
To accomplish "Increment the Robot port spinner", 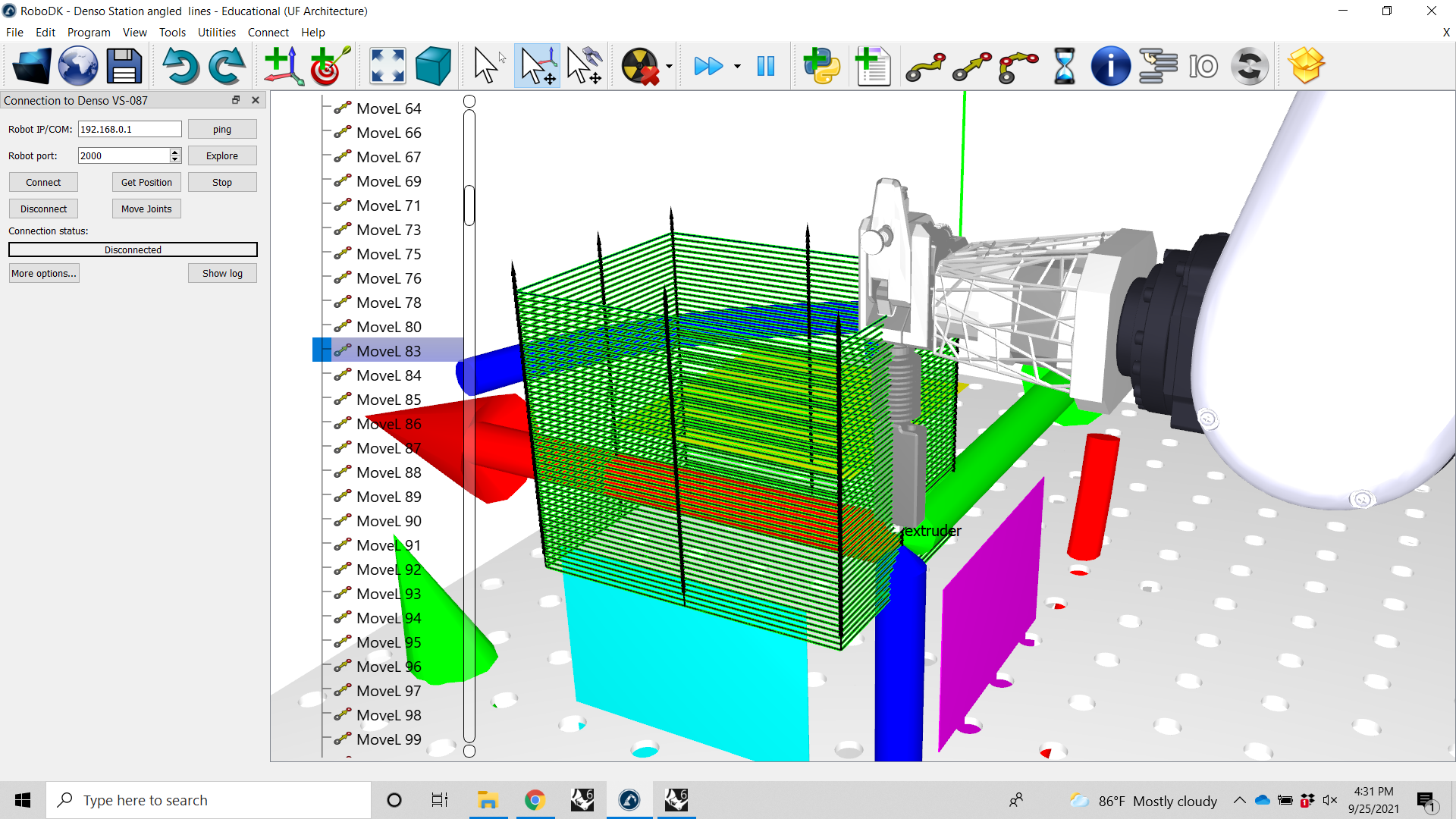I will pyautogui.click(x=175, y=152).
